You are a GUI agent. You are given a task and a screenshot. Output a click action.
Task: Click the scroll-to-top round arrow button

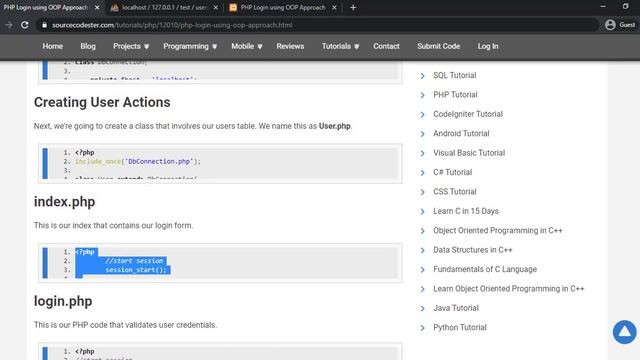point(624,332)
